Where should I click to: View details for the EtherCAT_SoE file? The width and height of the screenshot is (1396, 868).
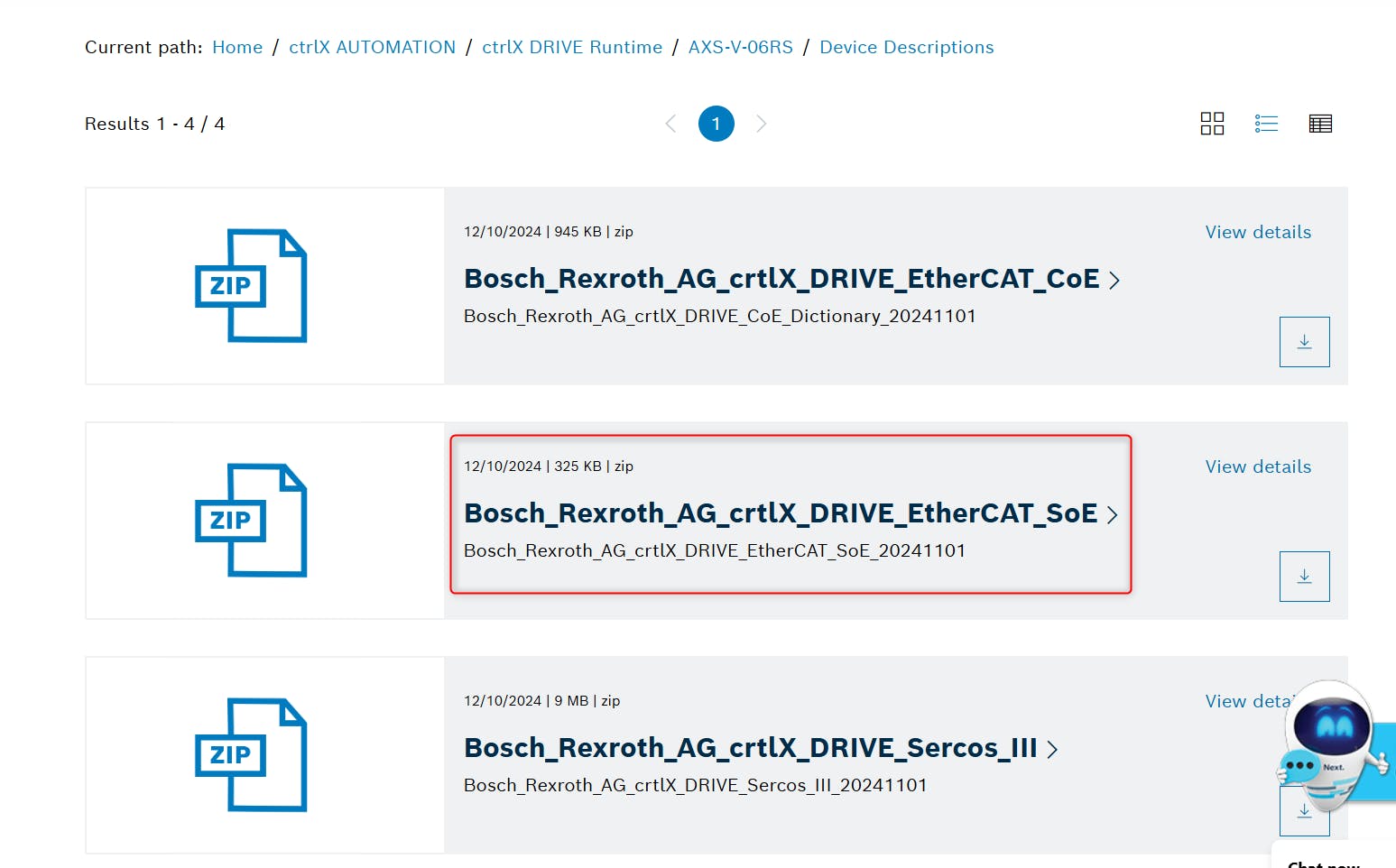tap(1258, 466)
